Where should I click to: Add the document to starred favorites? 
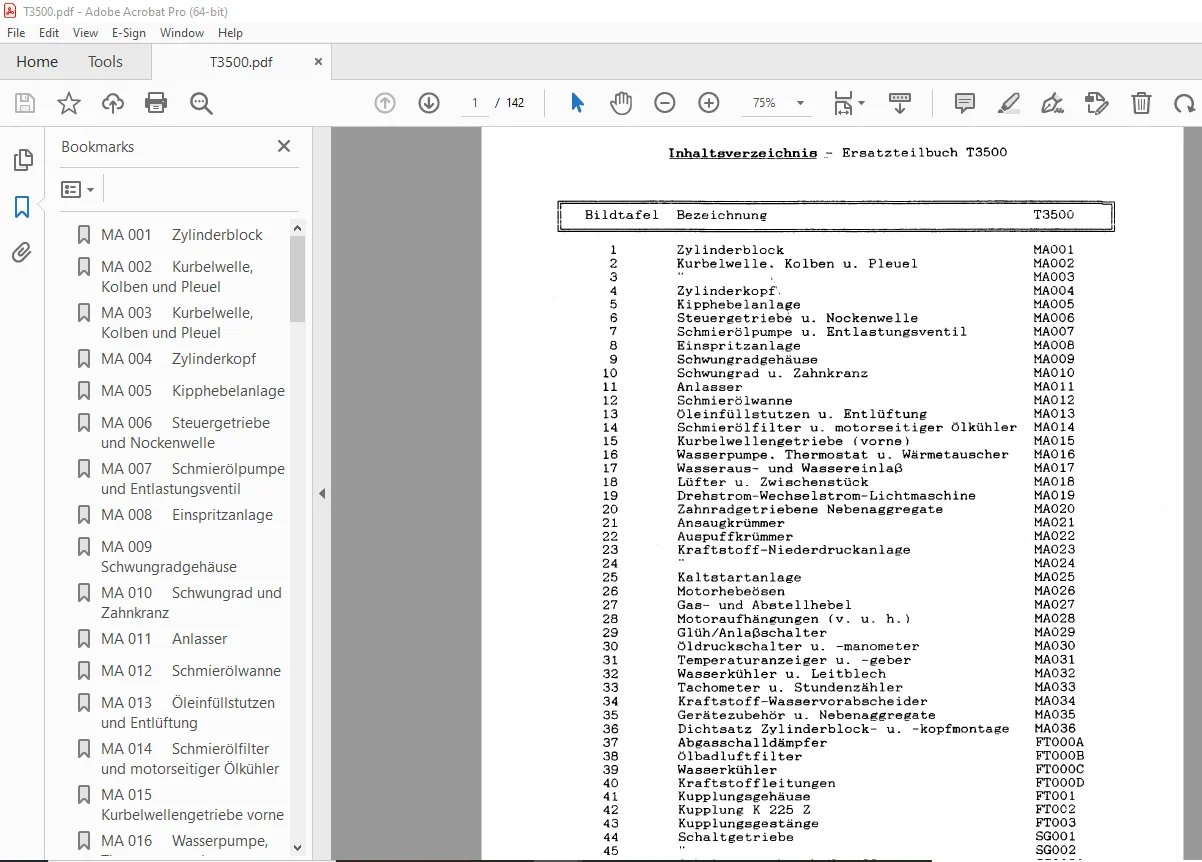point(68,103)
